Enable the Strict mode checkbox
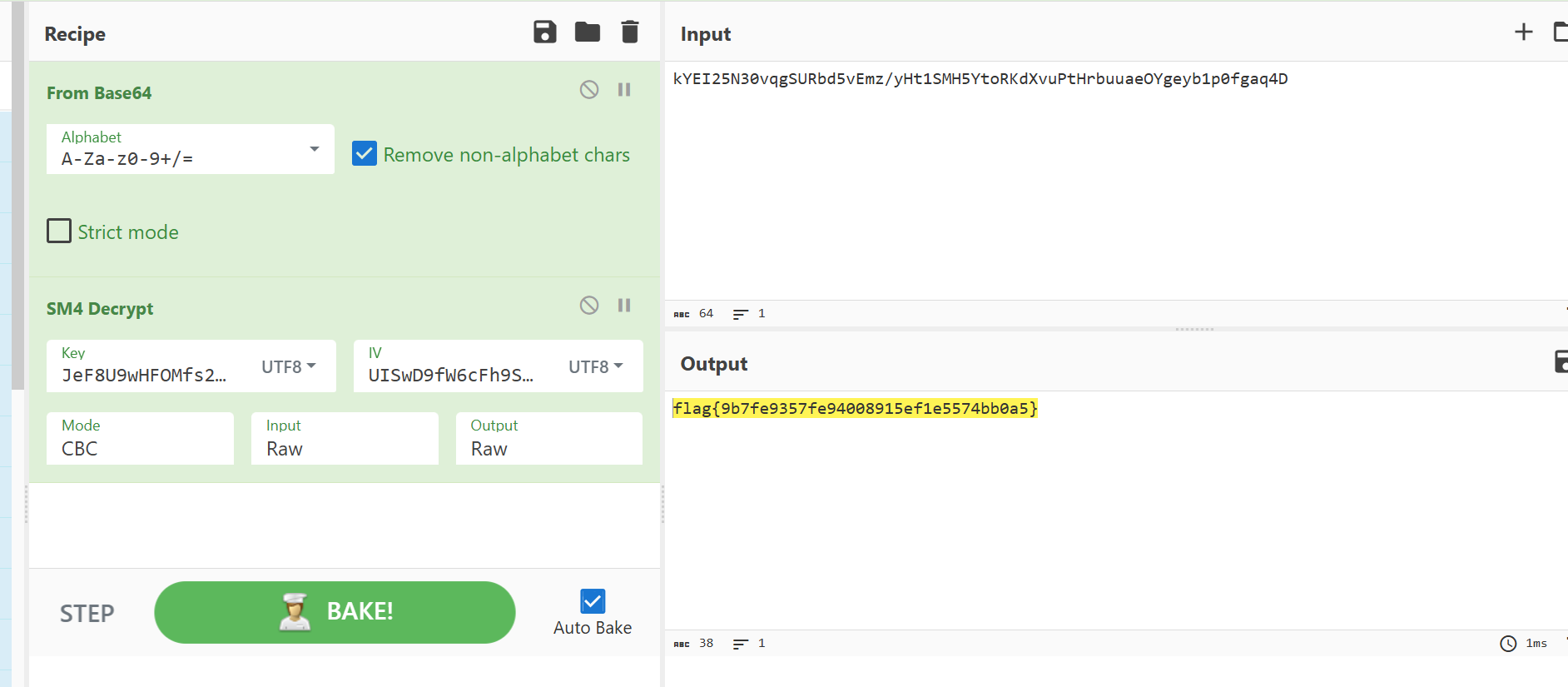This screenshot has width=1568, height=687. tap(59, 231)
